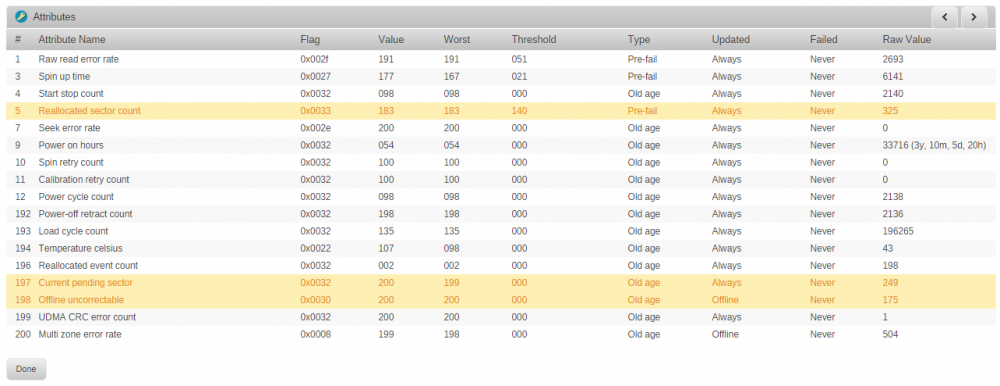Click raw value 198 in Reallocated event row
This screenshot has width=1000, height=386.
tap(890, 265)
